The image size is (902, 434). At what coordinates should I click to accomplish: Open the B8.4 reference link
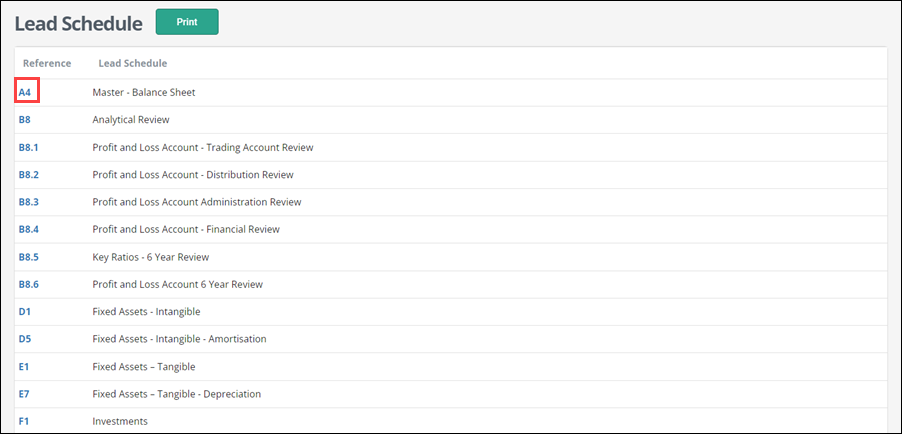click(x=29, y=229)
